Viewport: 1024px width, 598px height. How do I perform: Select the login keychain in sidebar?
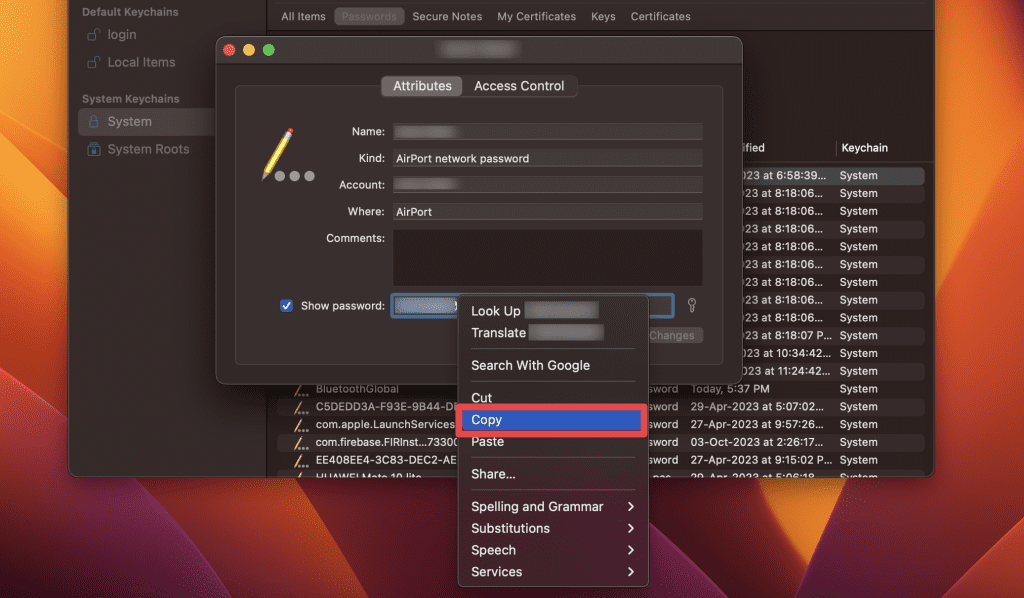tap(121, 35)
